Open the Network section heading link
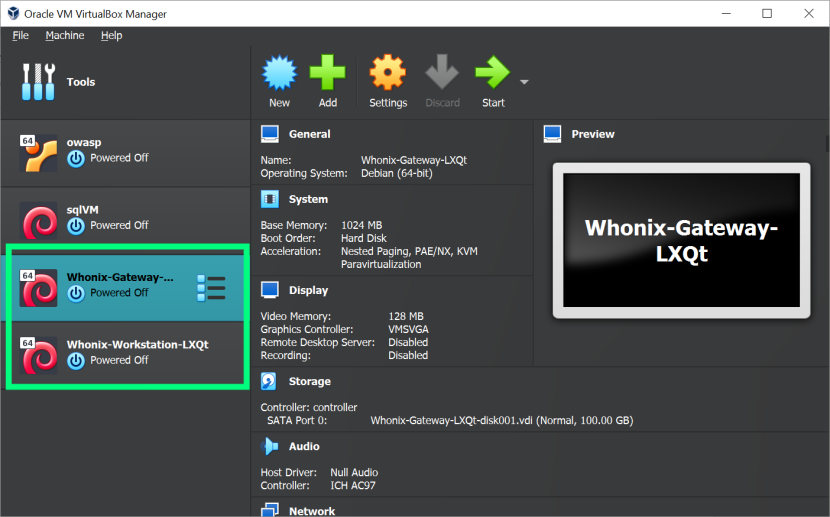The width and height of the screenshot is (830, 517). [x=312, y=511]
